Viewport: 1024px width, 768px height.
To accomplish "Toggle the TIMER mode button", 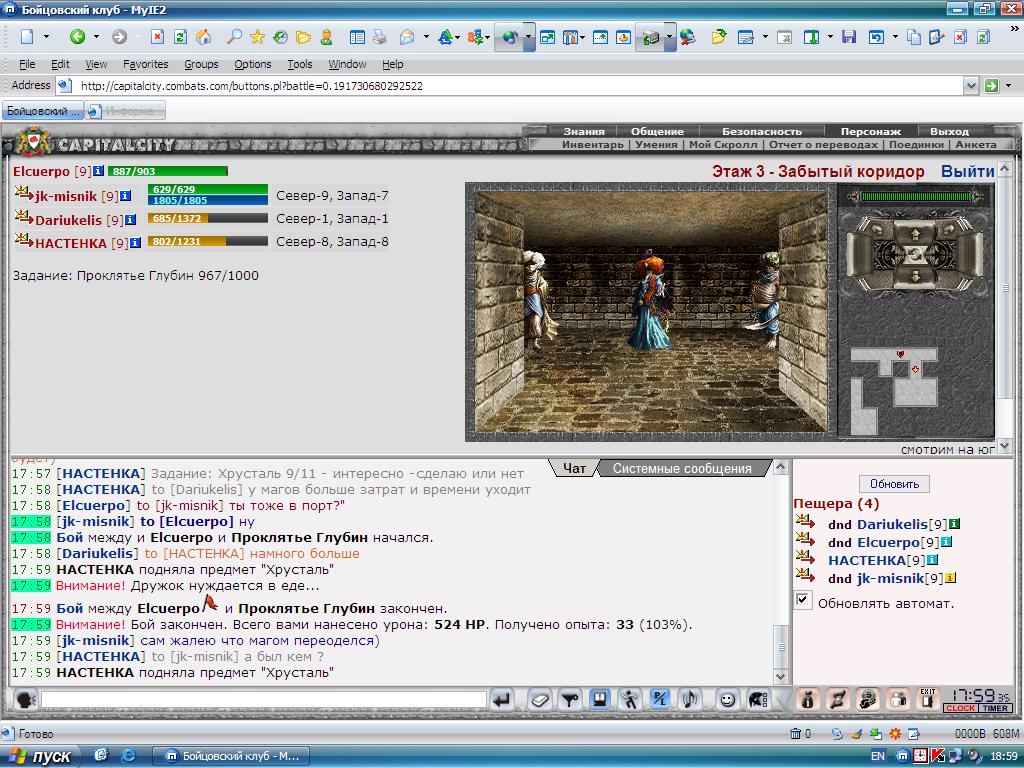I will click(x=995, y=708).
